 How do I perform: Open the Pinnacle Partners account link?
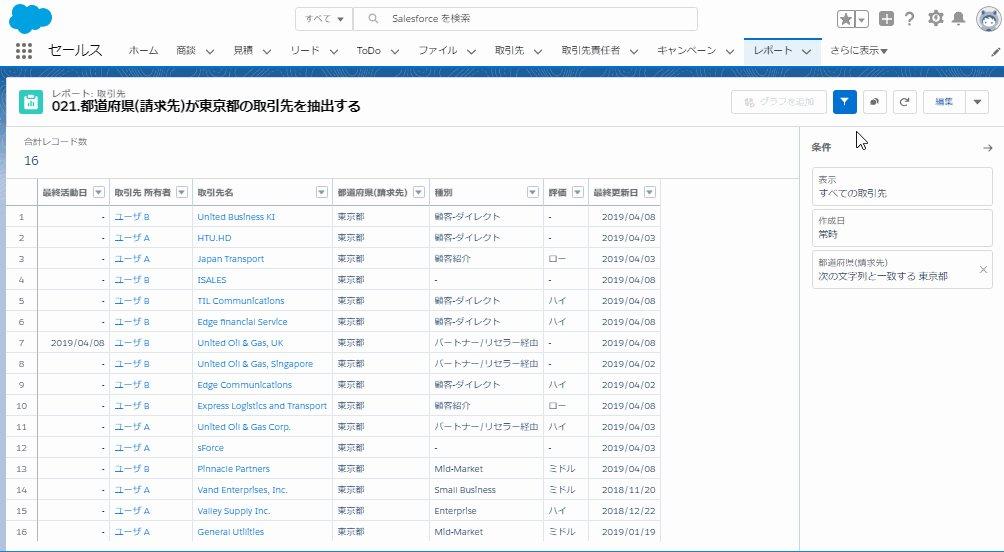tap(234, 469)
